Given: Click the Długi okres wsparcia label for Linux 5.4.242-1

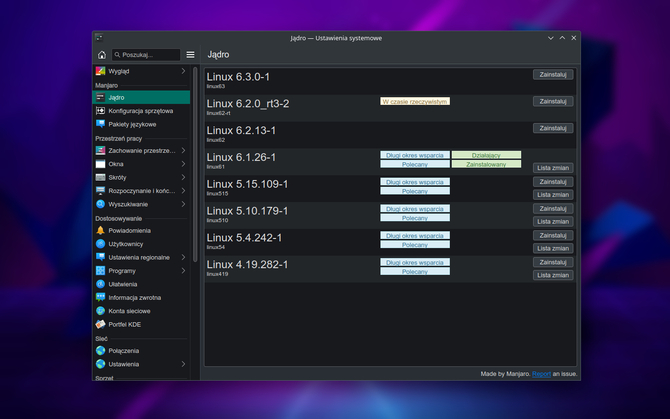Looking at the screenshot, I should [415, 235].
